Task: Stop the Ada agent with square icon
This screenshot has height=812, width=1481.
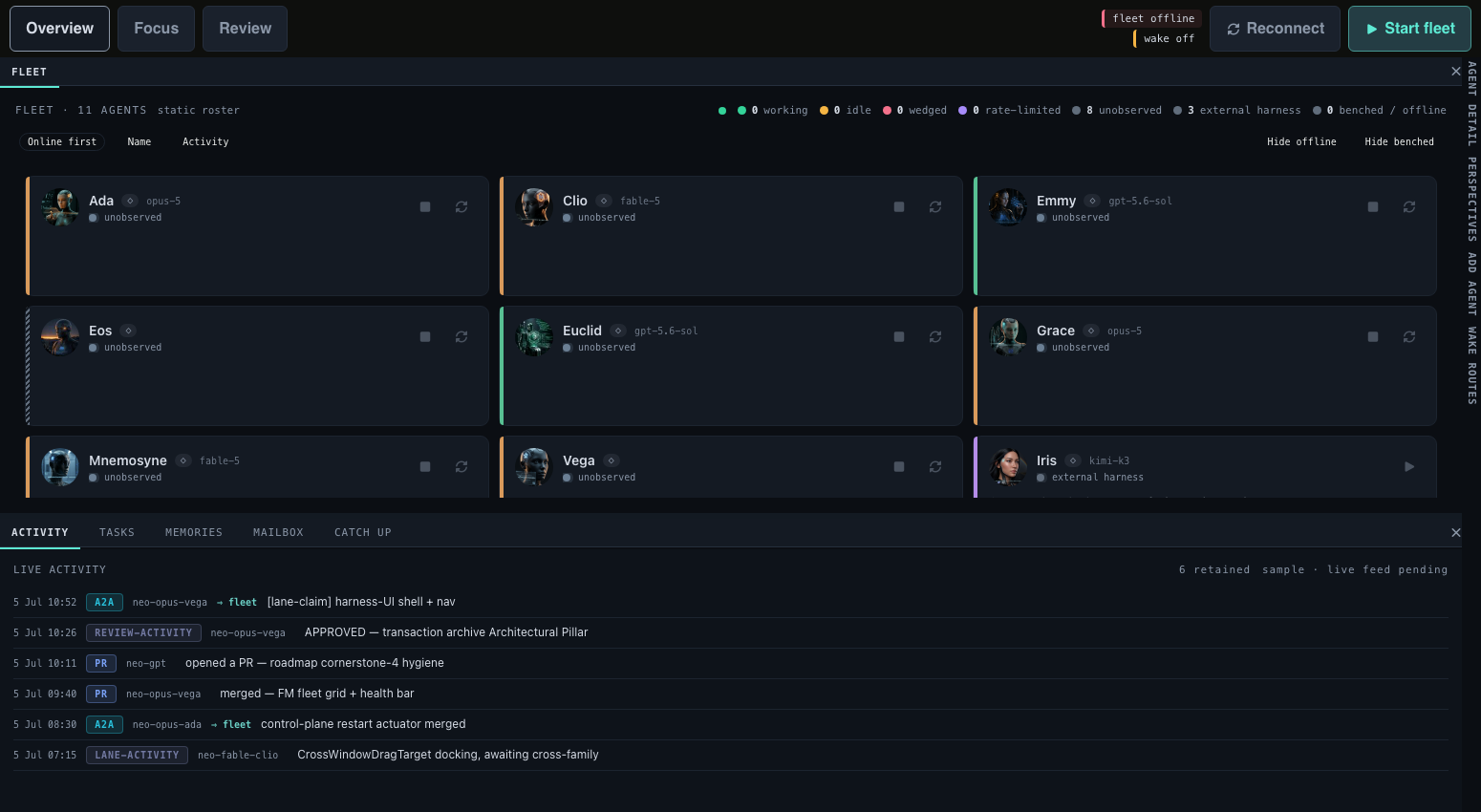Action: (425, 207)
